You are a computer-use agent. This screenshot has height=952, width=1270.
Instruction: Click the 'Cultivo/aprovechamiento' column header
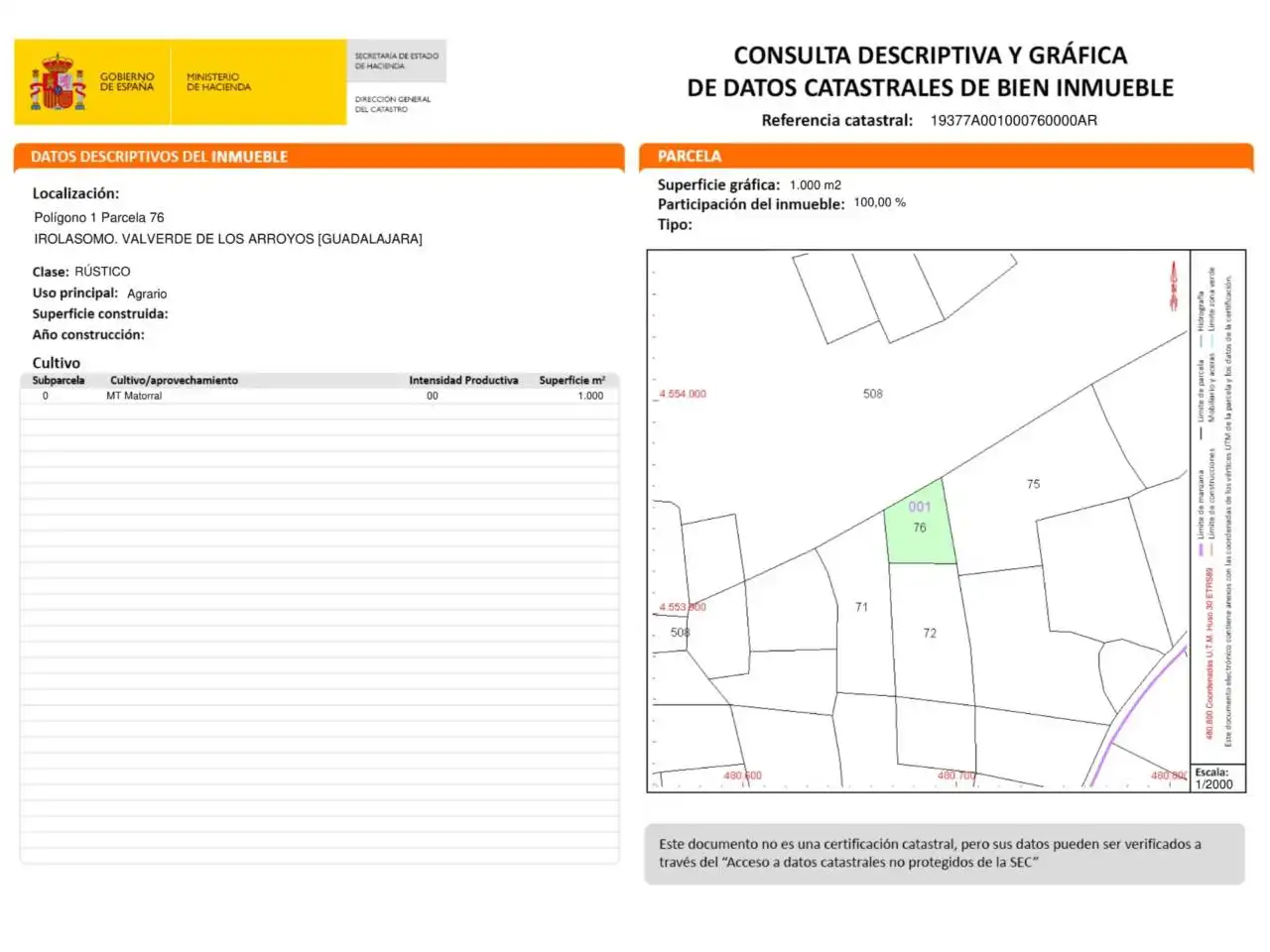click(x=174, y=380)
